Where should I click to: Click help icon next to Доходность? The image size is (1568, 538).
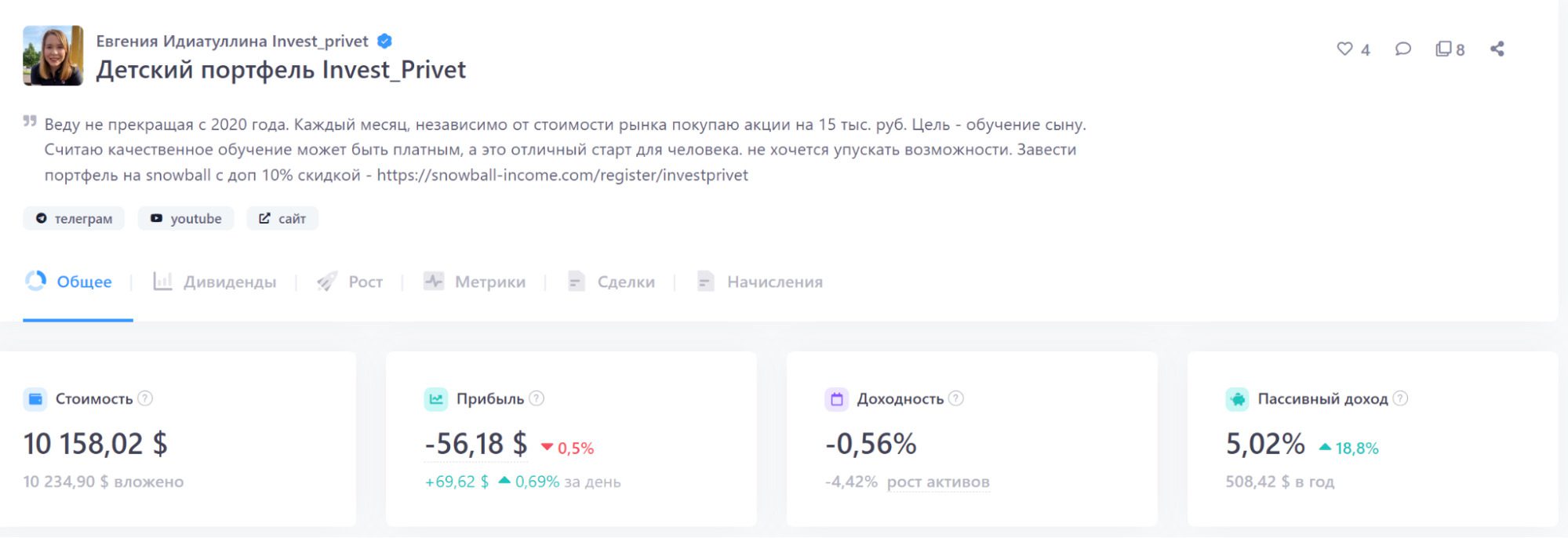point(955,398)
